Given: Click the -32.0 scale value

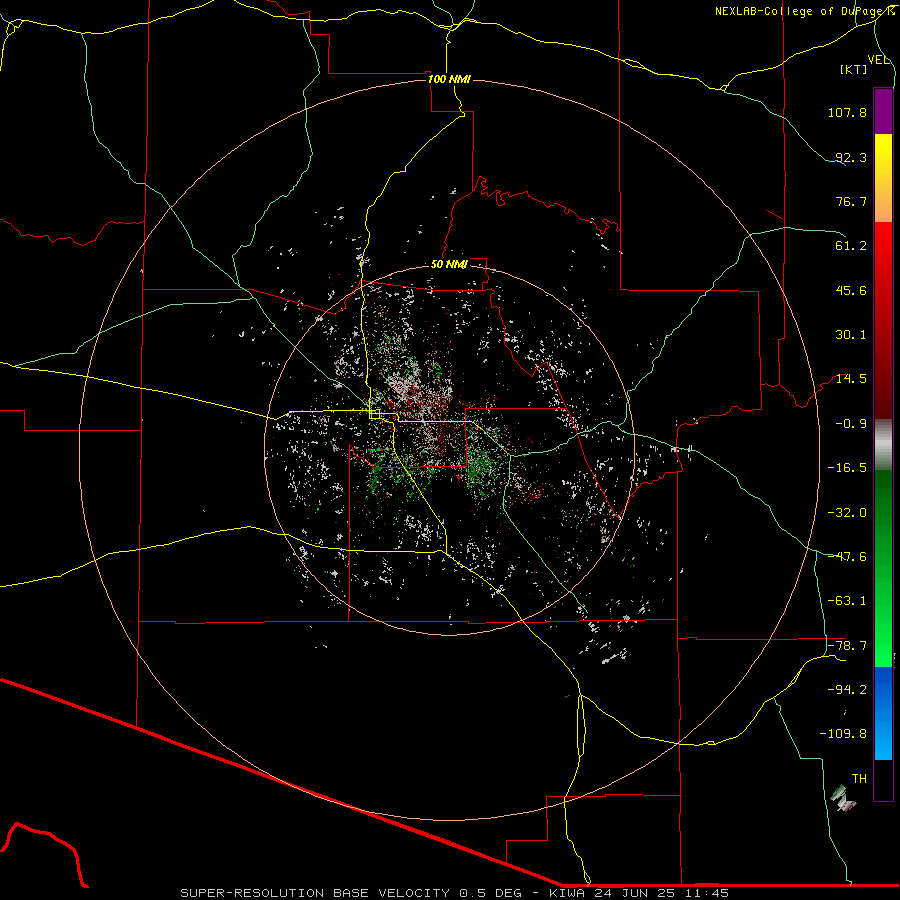Looking at the screenshot, I should tap(847, 512).
